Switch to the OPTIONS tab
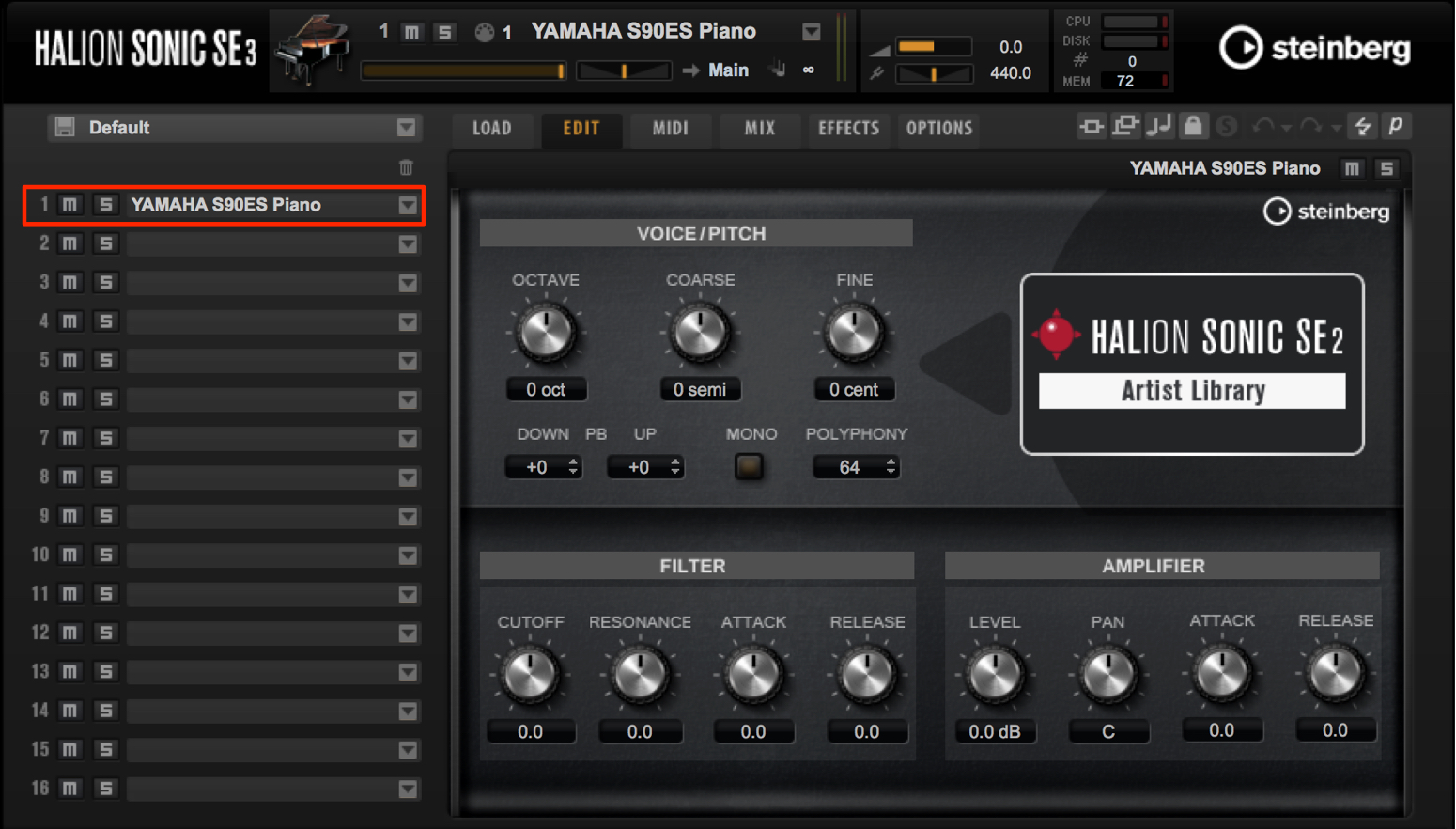 pyautogui.click(x=939, y=128)
